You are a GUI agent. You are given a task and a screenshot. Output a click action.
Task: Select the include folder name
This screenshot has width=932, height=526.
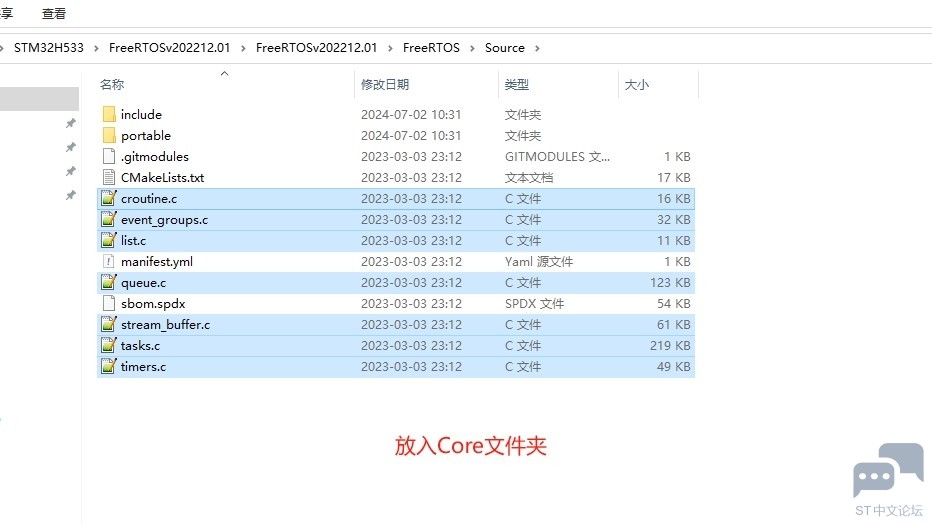click(x=141, y=114)
